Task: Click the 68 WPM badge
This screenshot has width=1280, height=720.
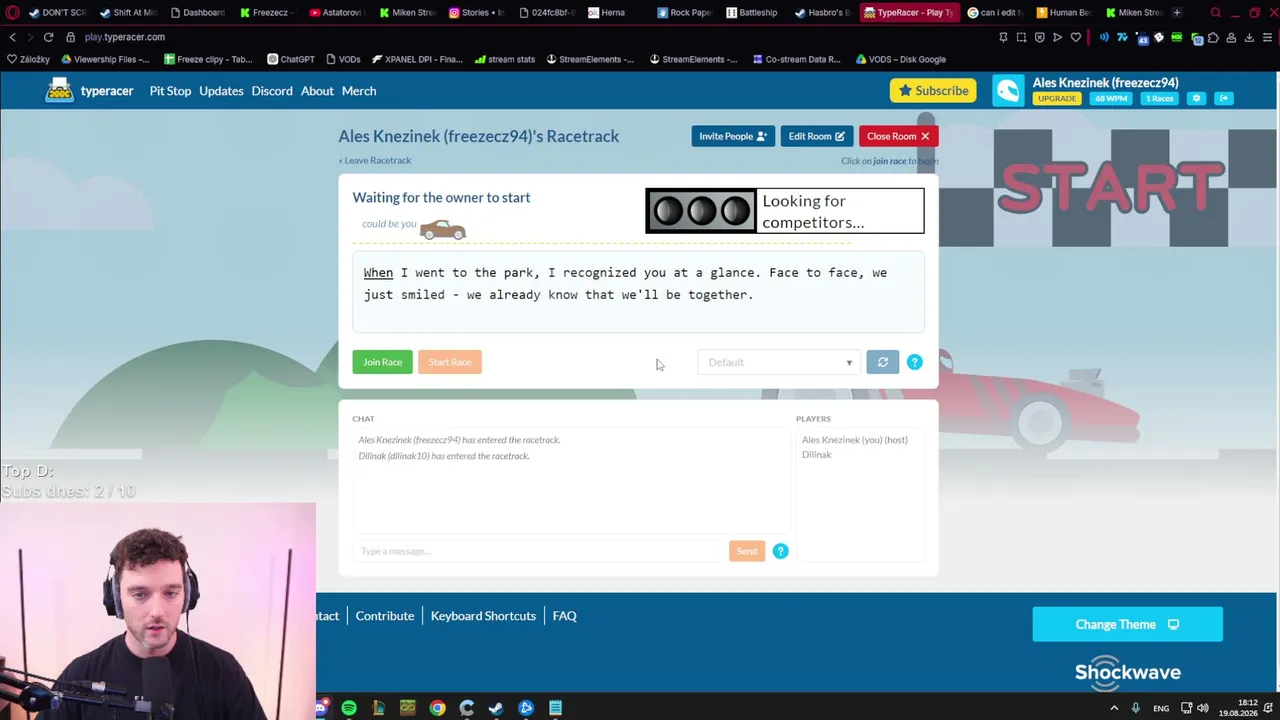Action: click(x=1111, y=99)
